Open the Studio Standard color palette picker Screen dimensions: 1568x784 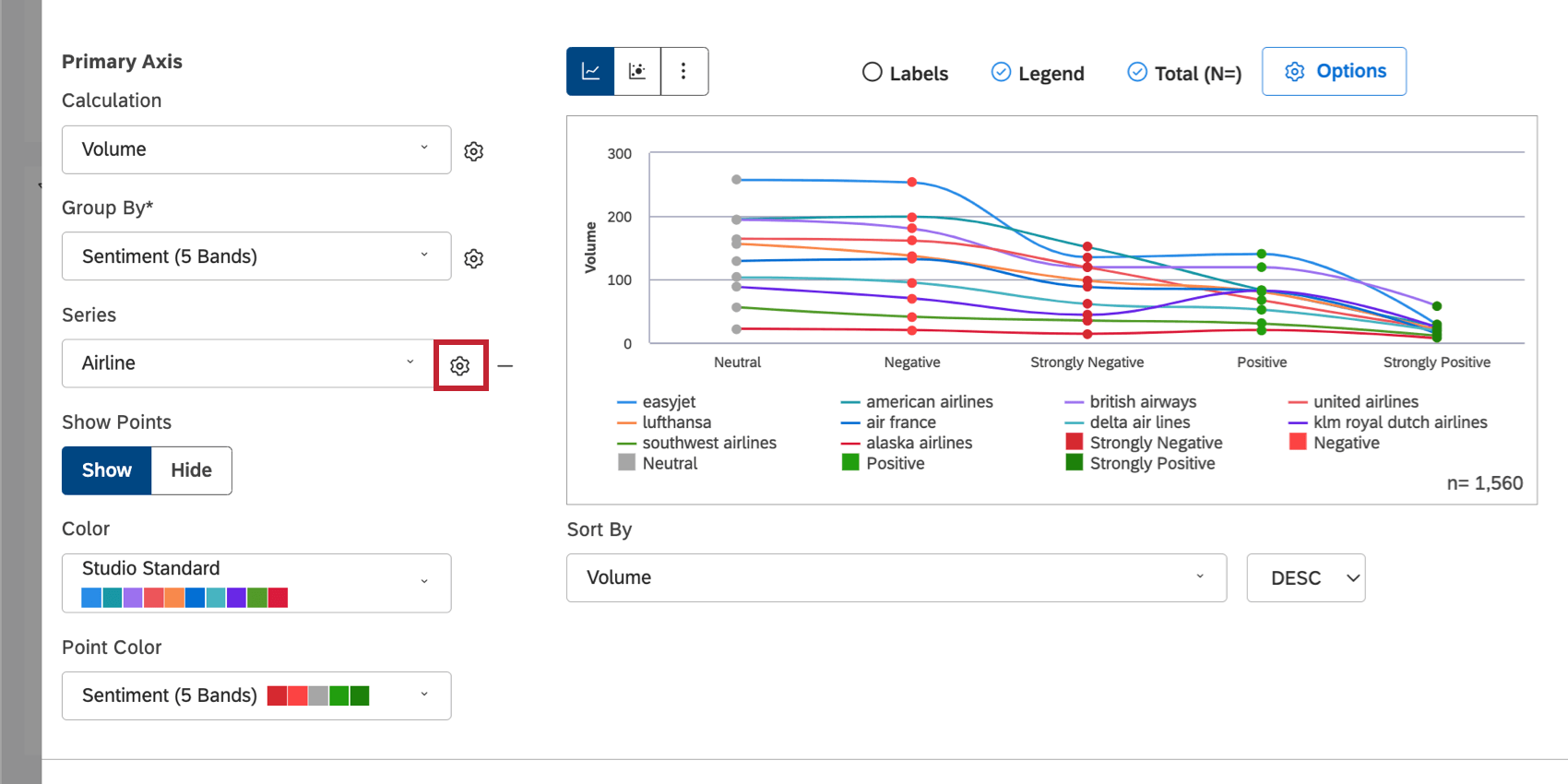tap(255, 583)
